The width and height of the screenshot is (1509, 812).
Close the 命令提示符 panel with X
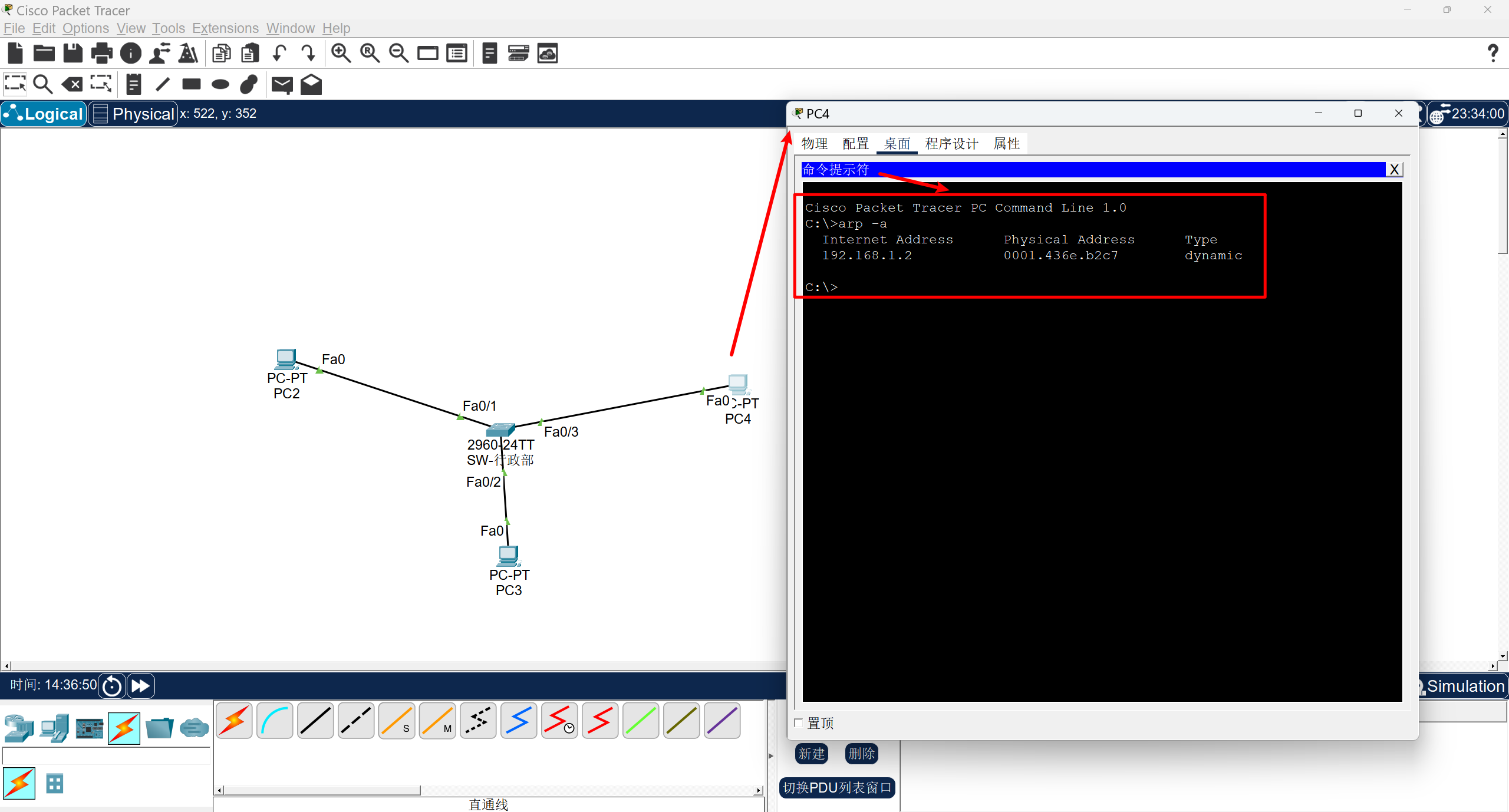(1394, 170)
